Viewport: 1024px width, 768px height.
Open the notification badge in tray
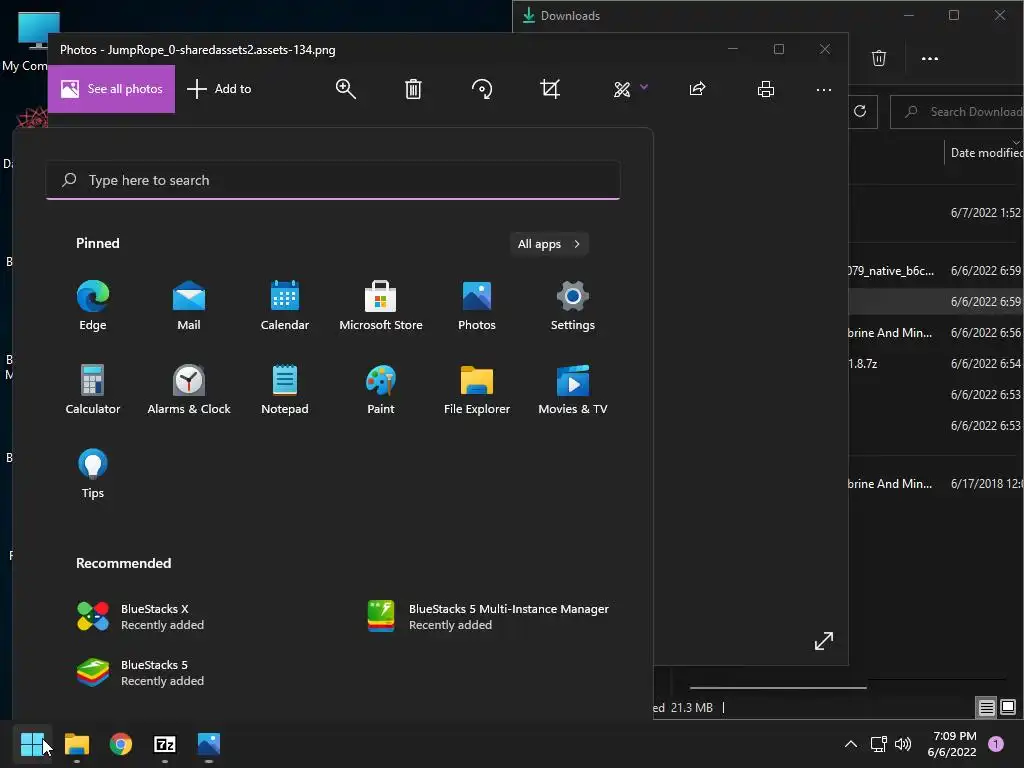(996, 744)
